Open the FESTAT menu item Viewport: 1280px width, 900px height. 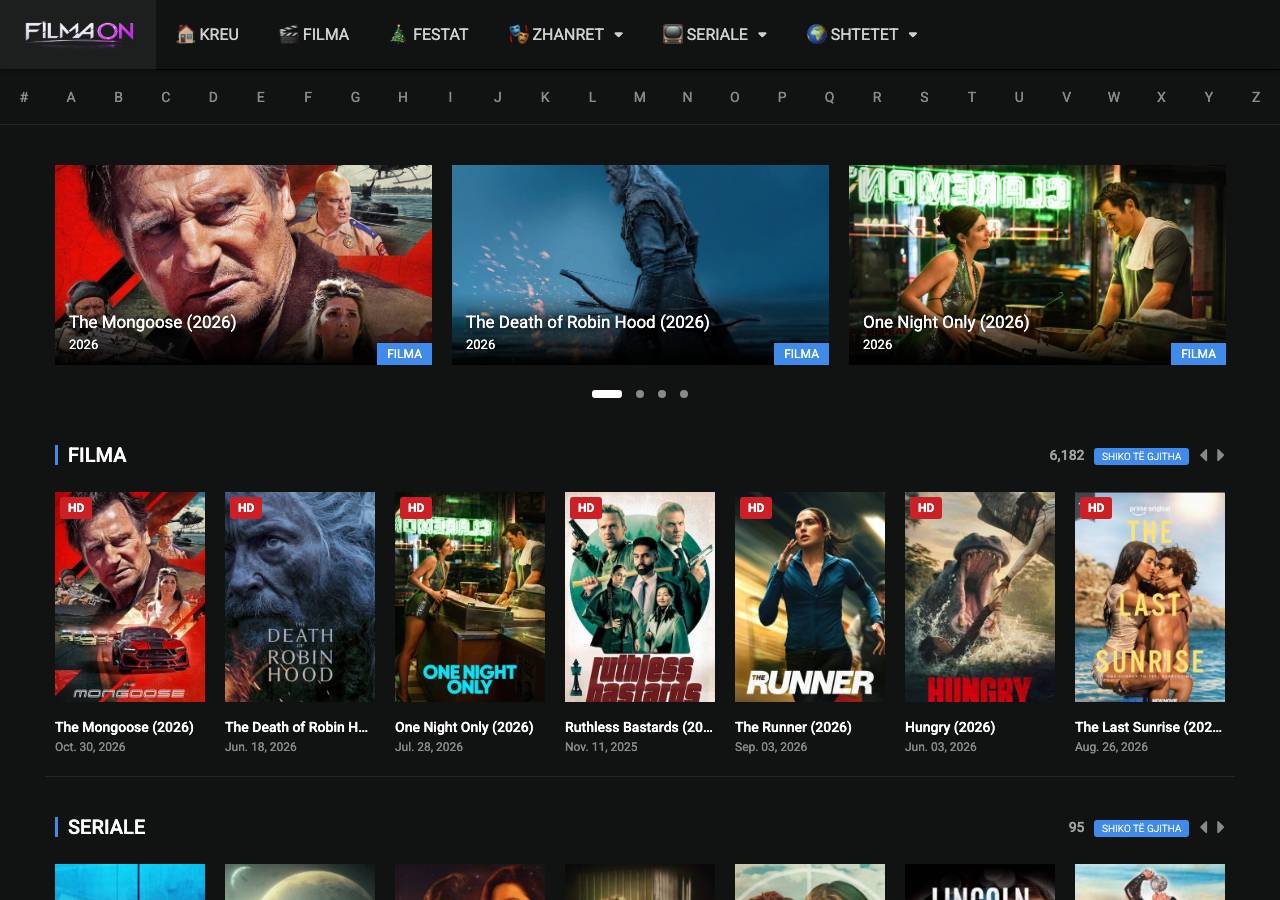point(428,34)
